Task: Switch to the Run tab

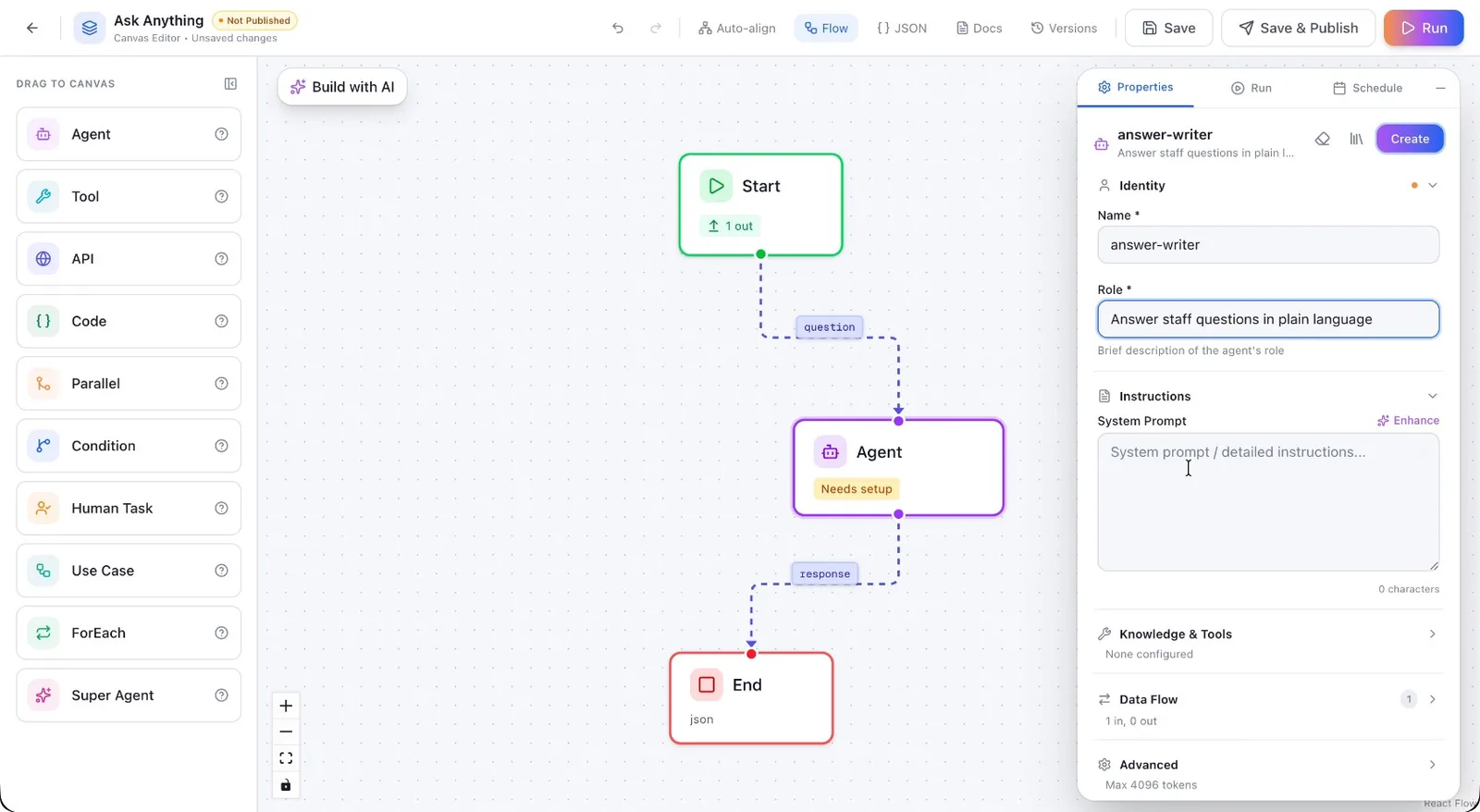Action: coord(1252,88)
